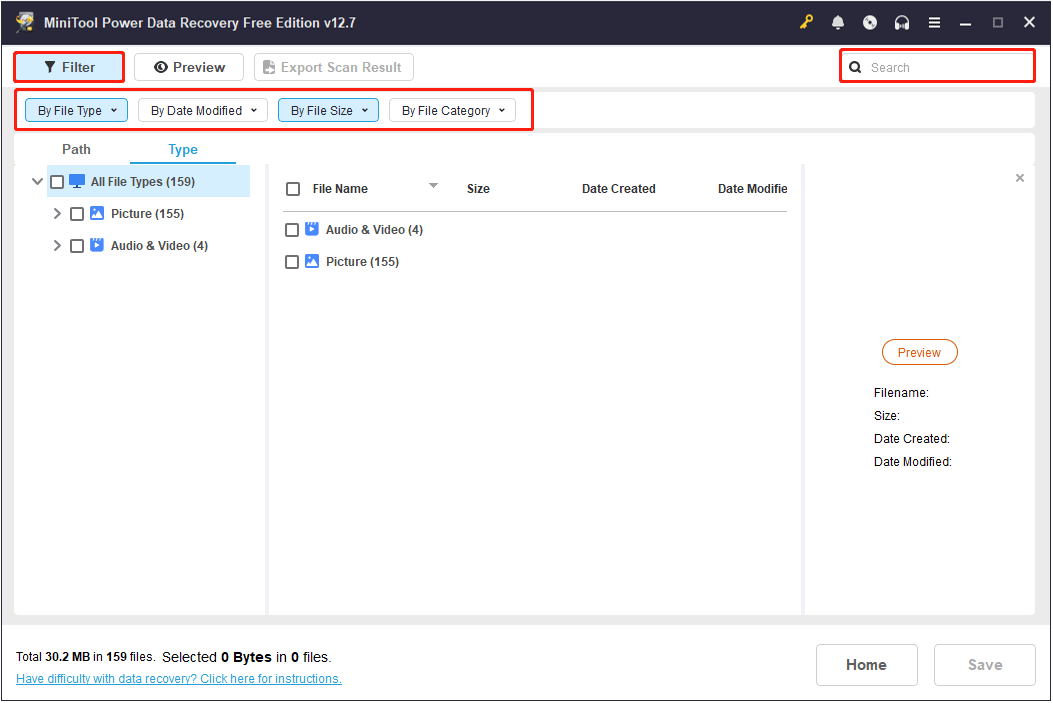Switch to the Path tab
Viewport: 1053px width, 703px height.
point(76,148)
